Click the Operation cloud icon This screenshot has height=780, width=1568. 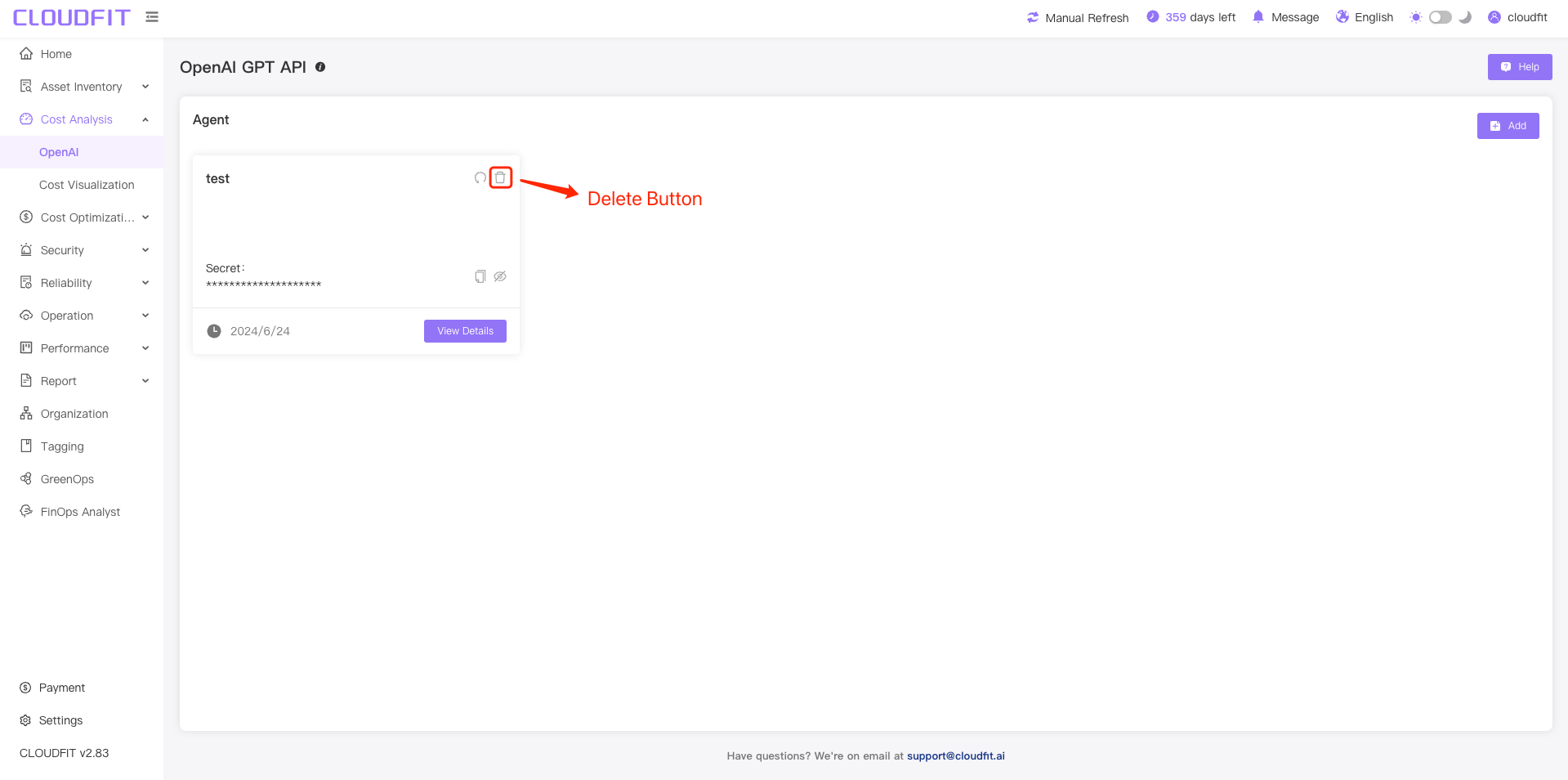26,315
